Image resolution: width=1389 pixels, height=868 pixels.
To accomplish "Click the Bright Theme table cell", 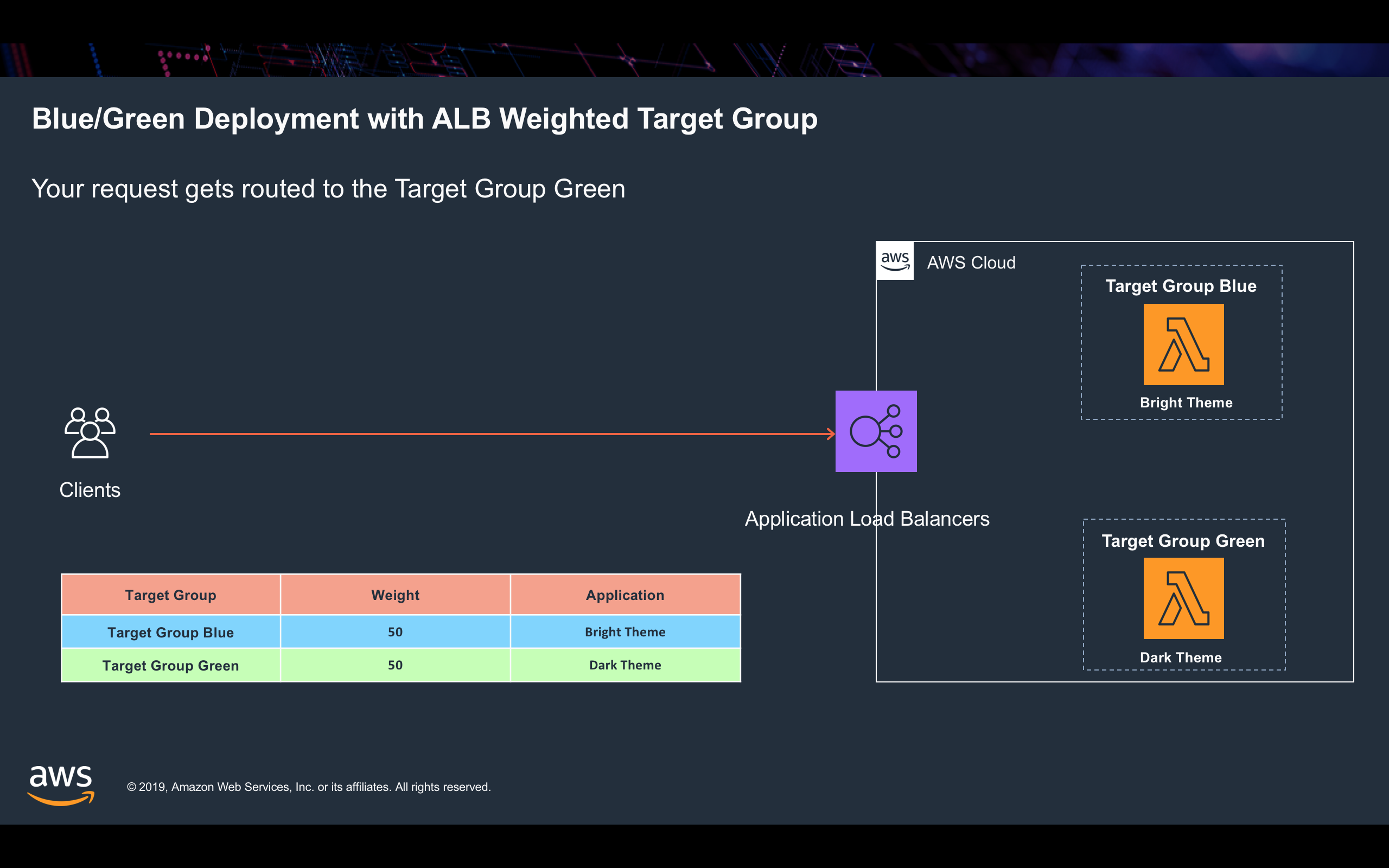I will click(625, 632).
